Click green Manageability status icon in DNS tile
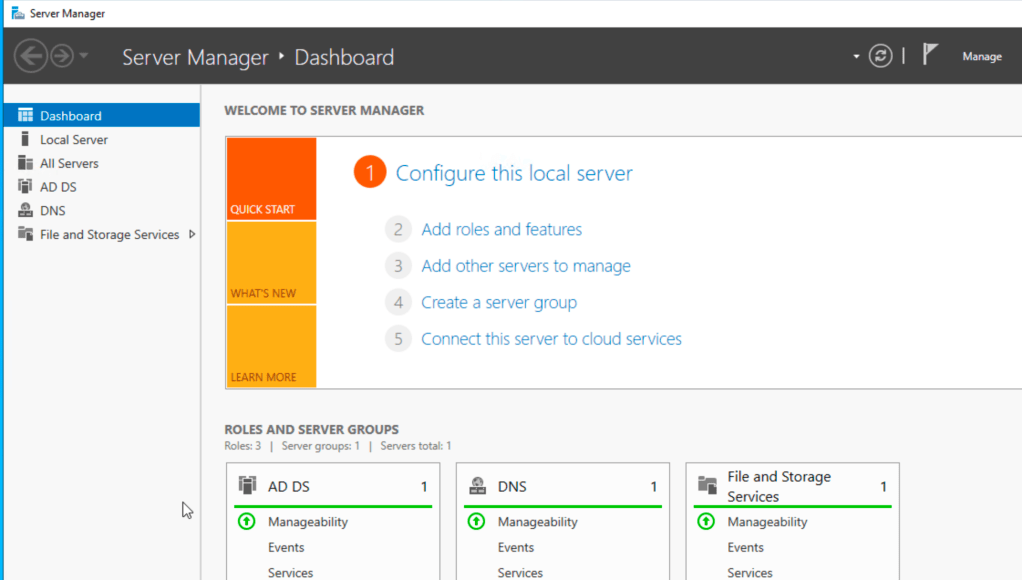This screenshot has height=580, width=1022. click(476, 521)
